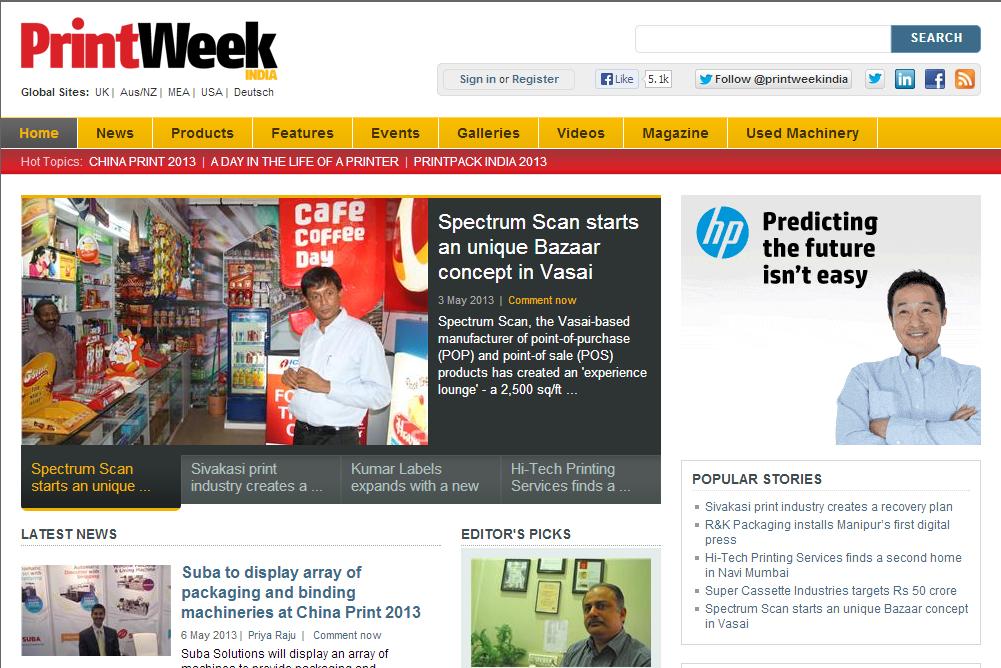Viewport: 1001px width, 668px height.
Task: Click the Suba article thumbnail image
Action: point(96,610)
